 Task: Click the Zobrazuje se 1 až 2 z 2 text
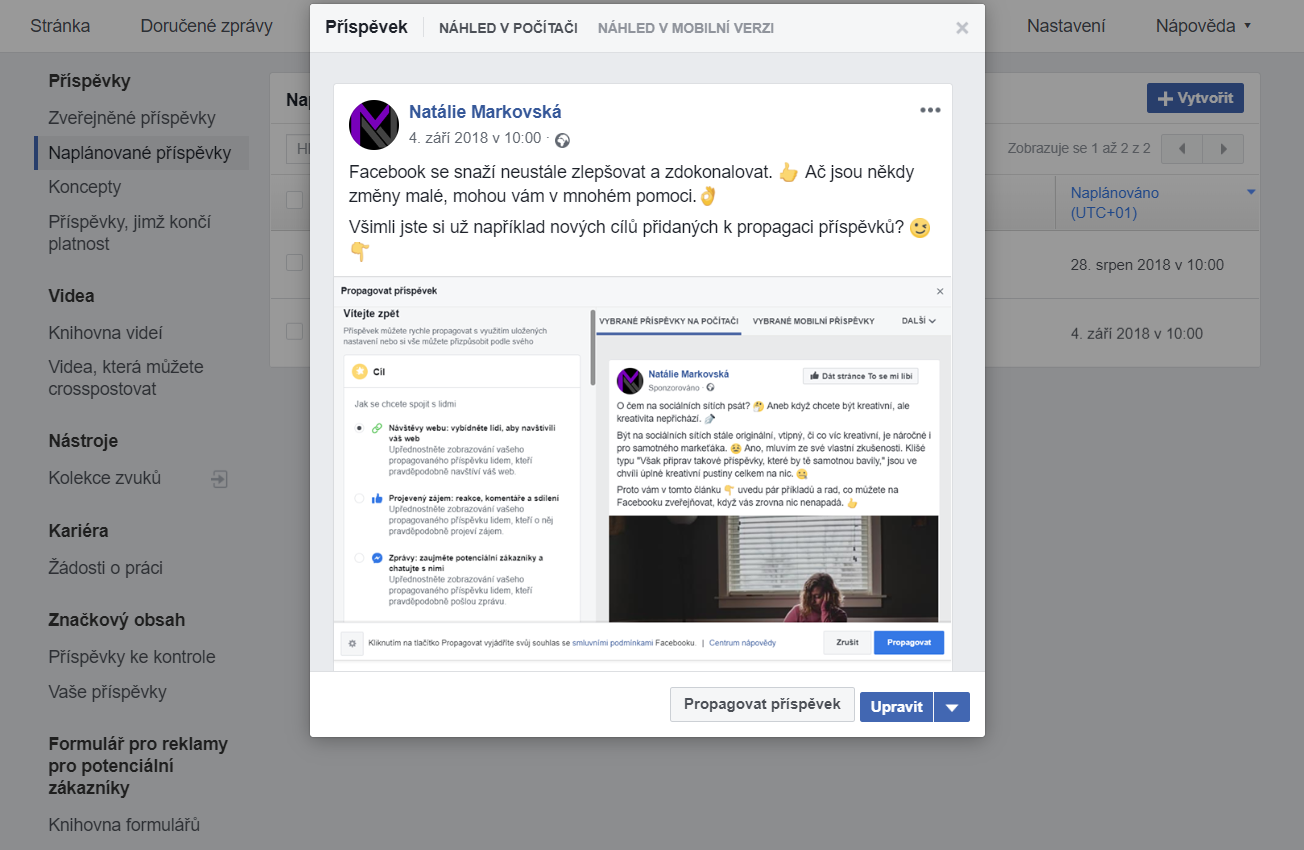(x=1079, y=149)
